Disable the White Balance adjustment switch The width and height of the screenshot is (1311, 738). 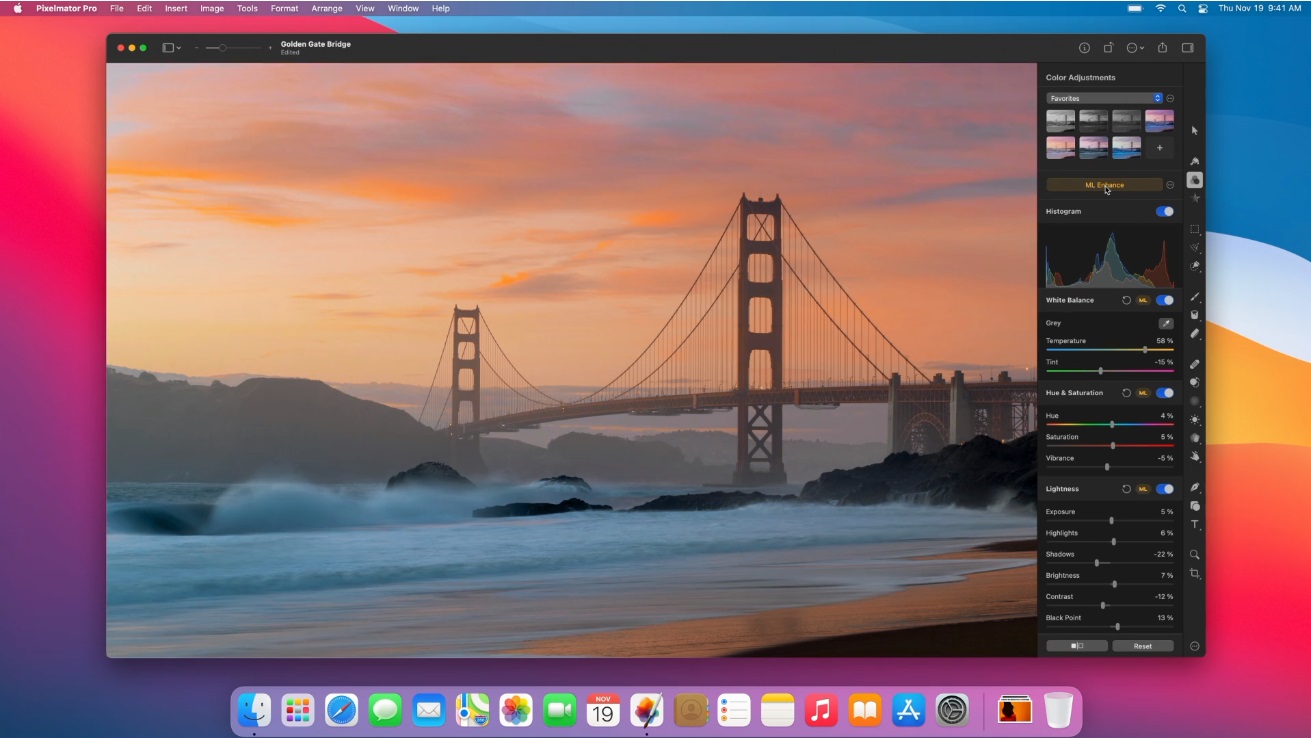coord(1164,300)
